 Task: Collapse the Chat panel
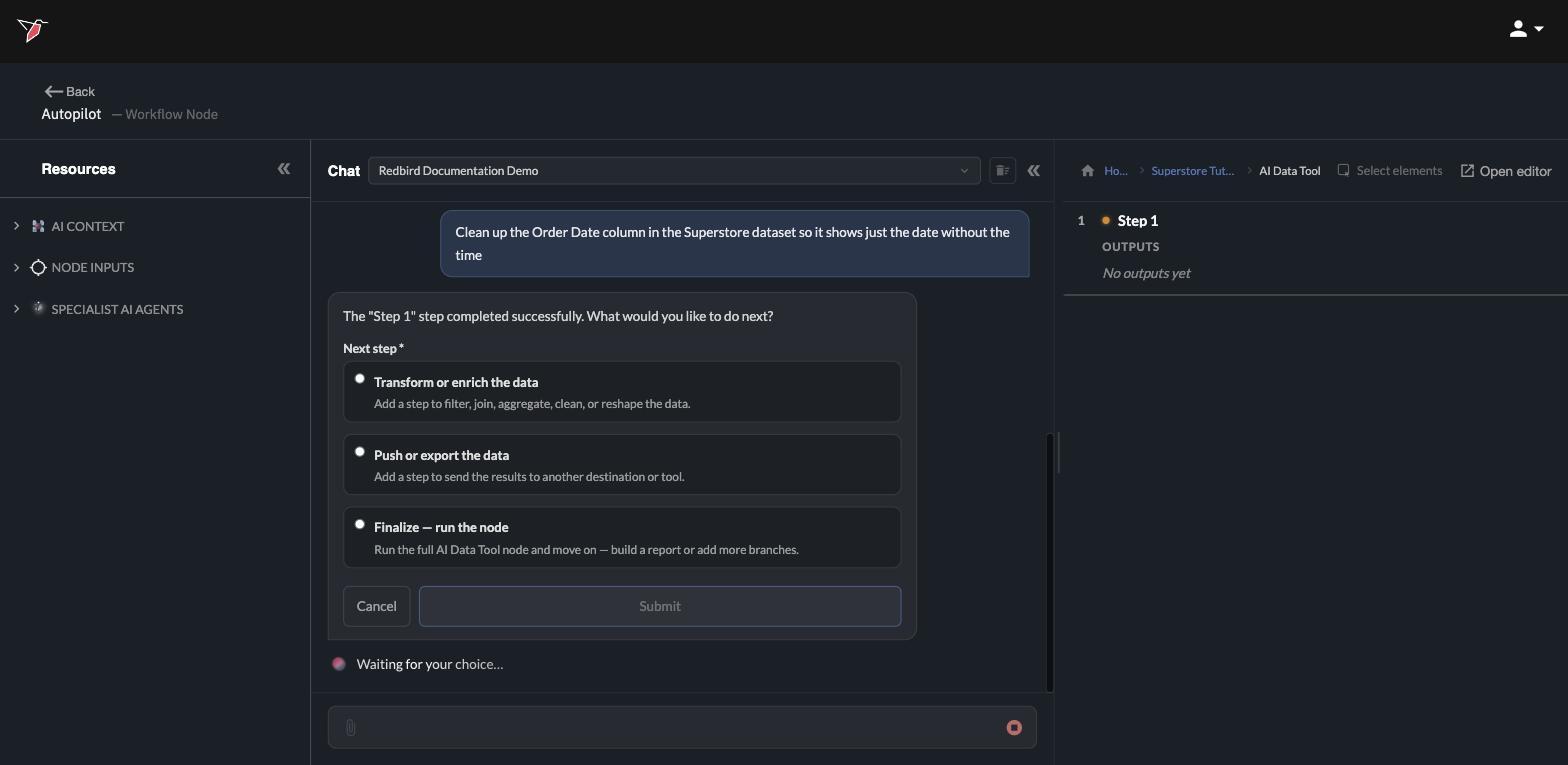pos(1034,170)
